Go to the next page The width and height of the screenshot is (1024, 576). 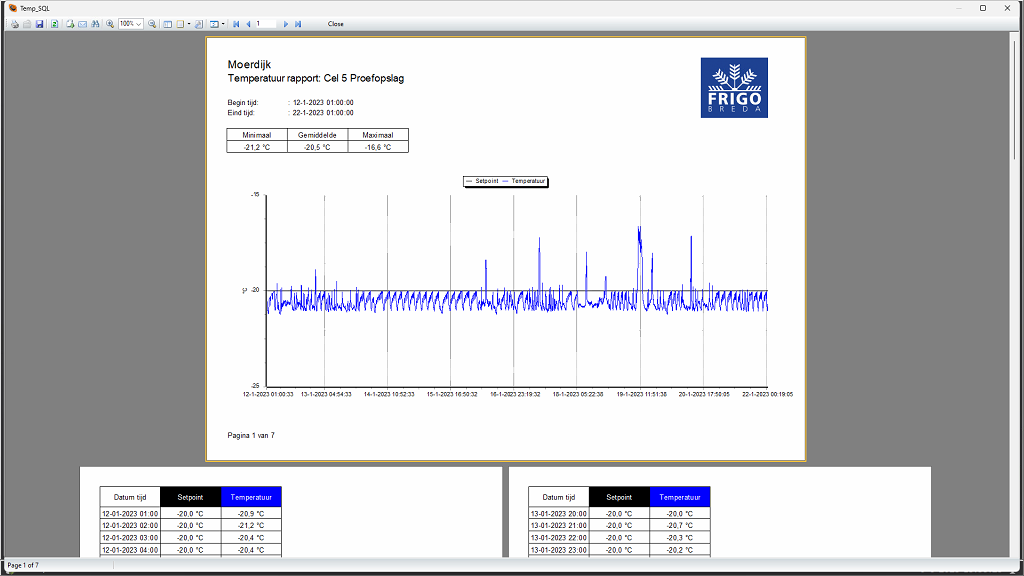tap(285, 24)
